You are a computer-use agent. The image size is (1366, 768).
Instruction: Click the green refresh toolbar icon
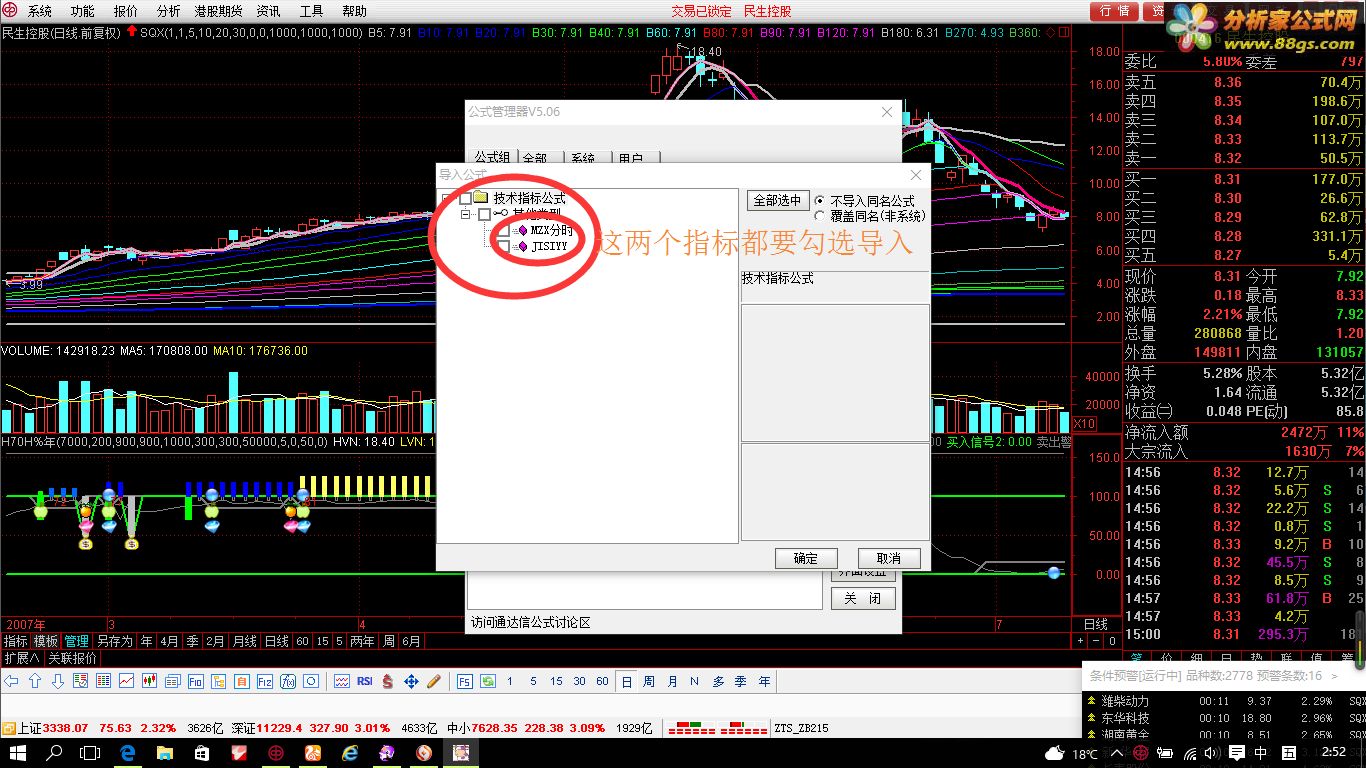(487, 681)
